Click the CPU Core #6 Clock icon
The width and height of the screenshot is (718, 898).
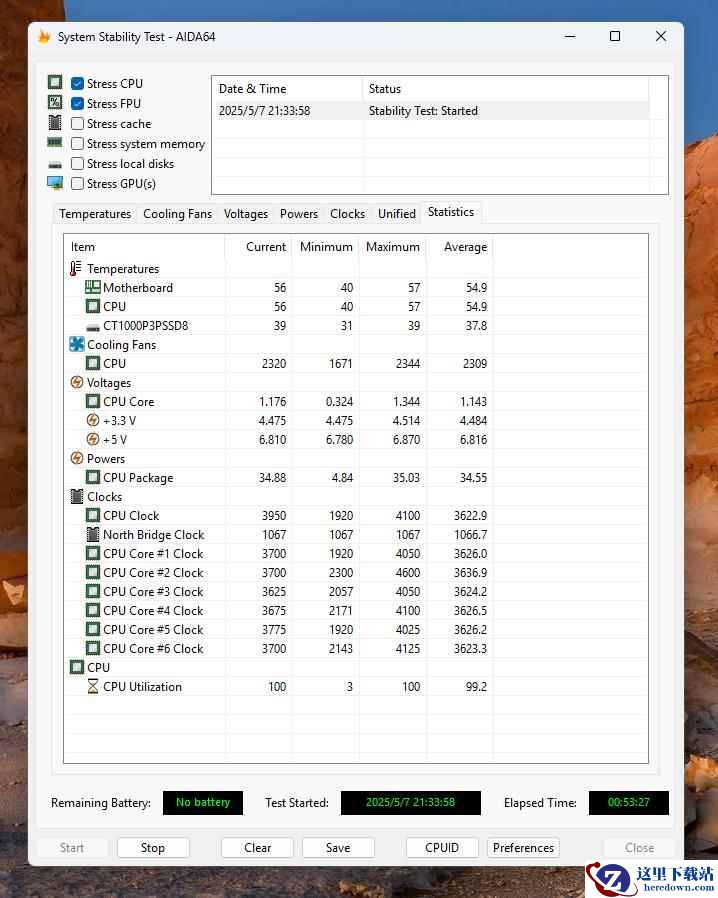[93, 648]
